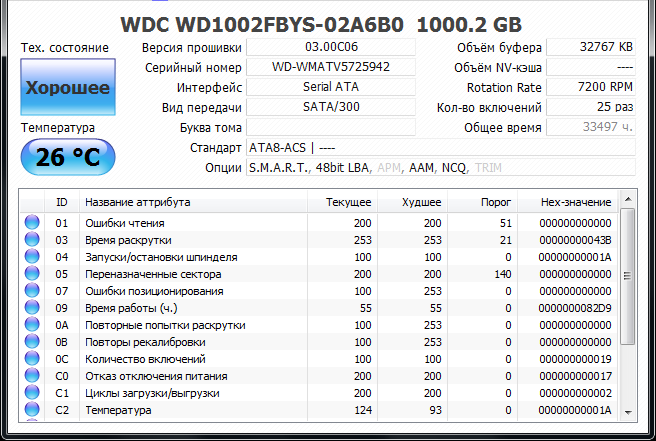The image size is (656, 441).
Task: Sort by the ID column header
Action: click(x=62, y=202)
